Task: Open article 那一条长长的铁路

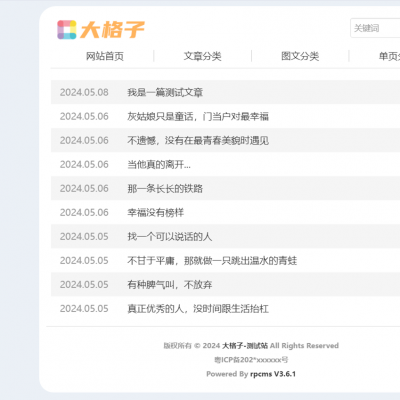Action: (x=165, y=188)
